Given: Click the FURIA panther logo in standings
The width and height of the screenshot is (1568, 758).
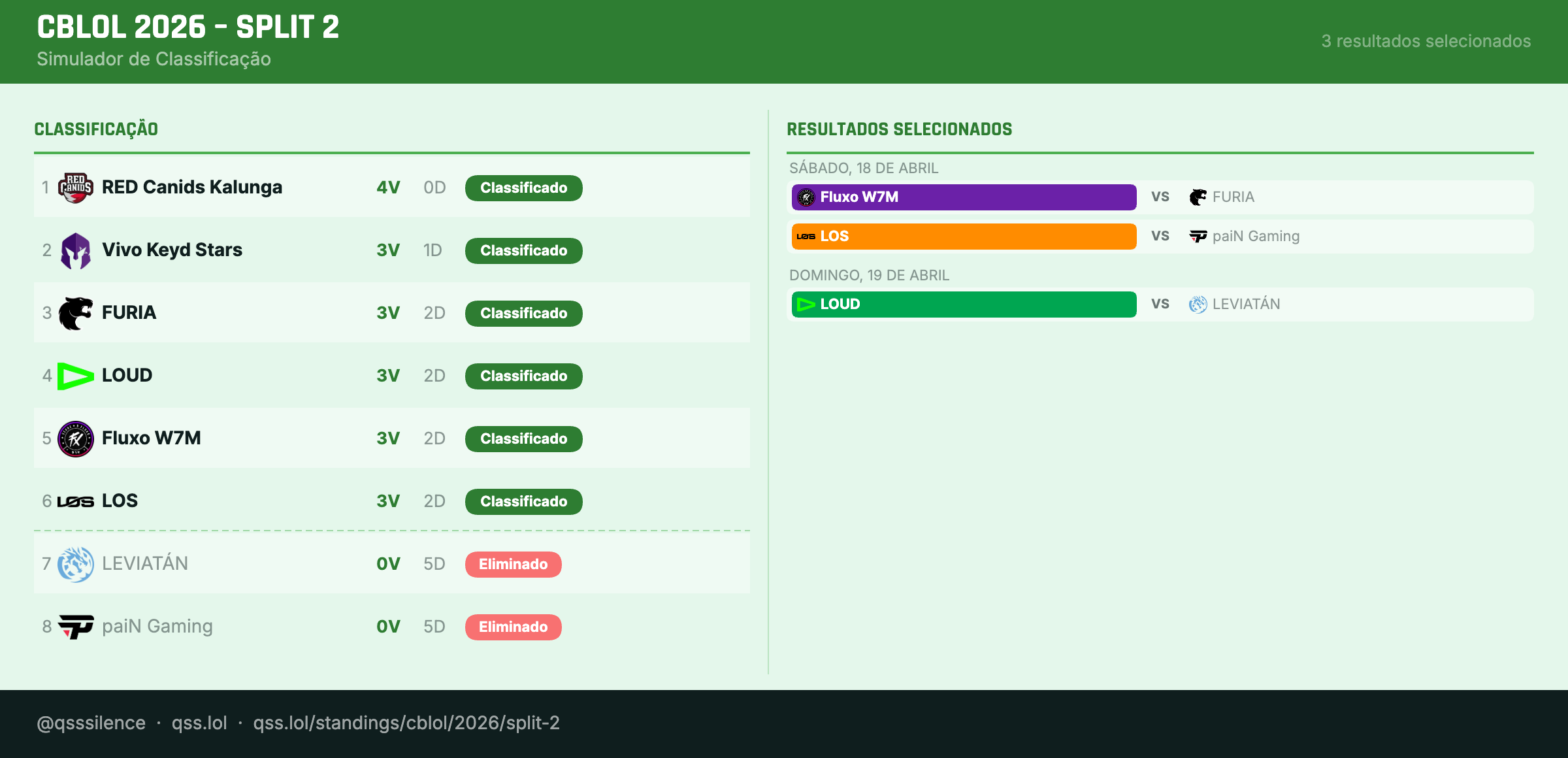Looking at the screenshot, I should click(x=76, y=313).
